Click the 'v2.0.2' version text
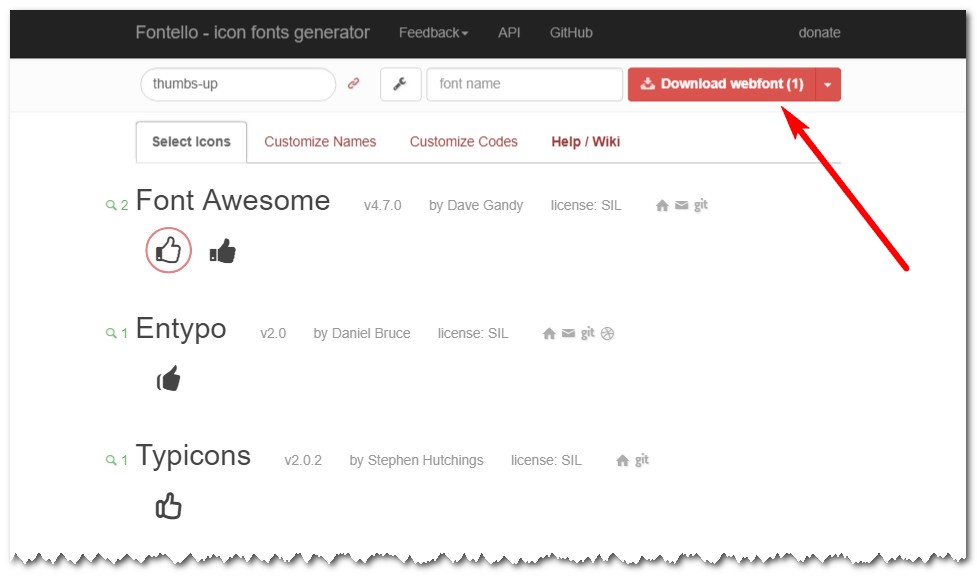Viewport: 977px width, 581px height. point(303,461)
